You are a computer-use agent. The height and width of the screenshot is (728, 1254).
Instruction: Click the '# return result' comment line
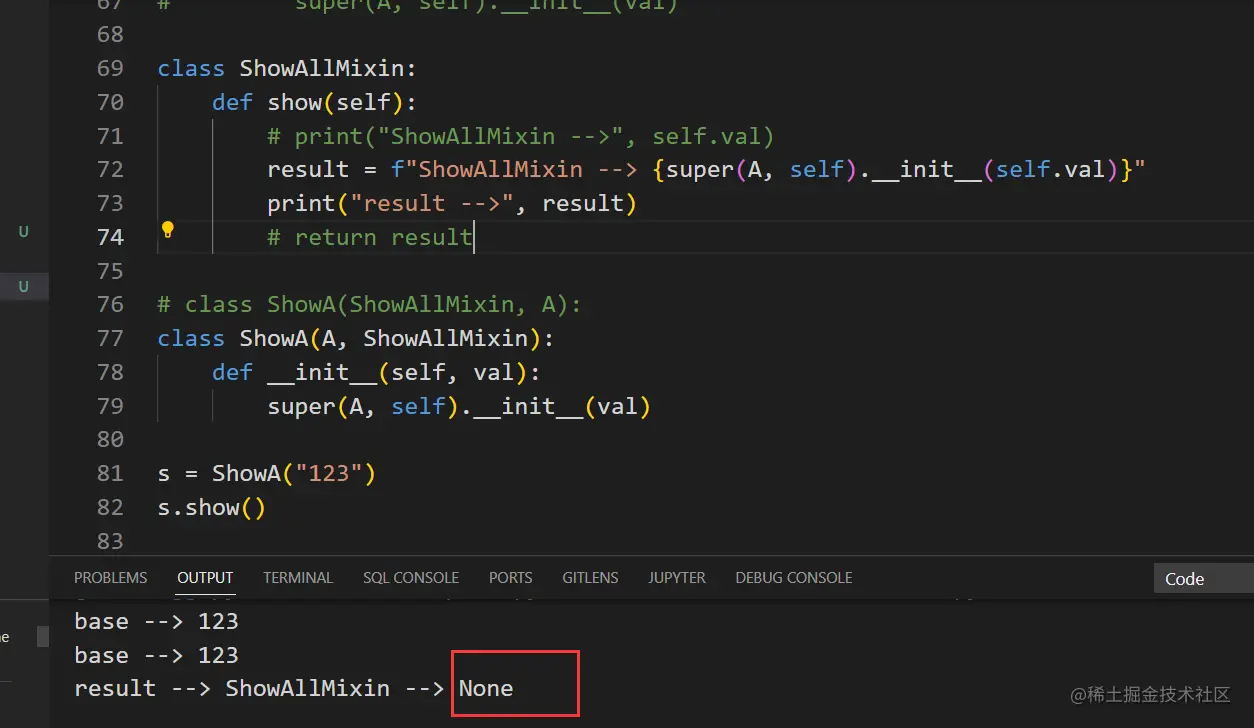pos(369,238)
